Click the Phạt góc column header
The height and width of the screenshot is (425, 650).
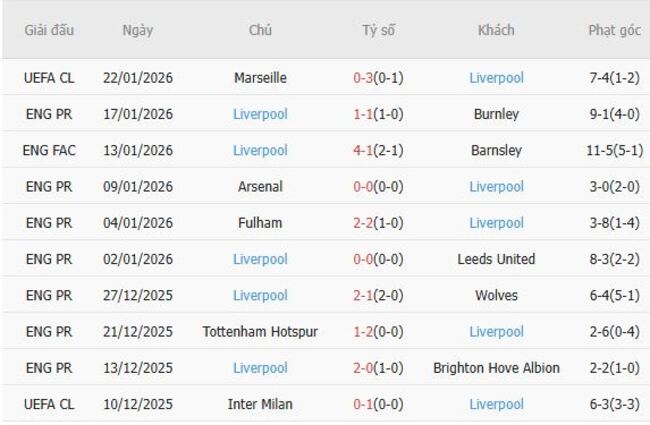(x=614, y=30)
